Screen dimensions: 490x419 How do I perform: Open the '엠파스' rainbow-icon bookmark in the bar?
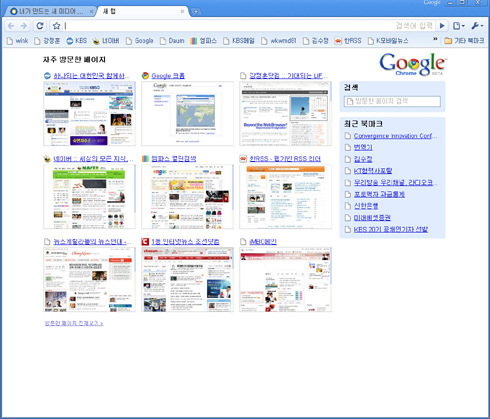pos(203,41)
